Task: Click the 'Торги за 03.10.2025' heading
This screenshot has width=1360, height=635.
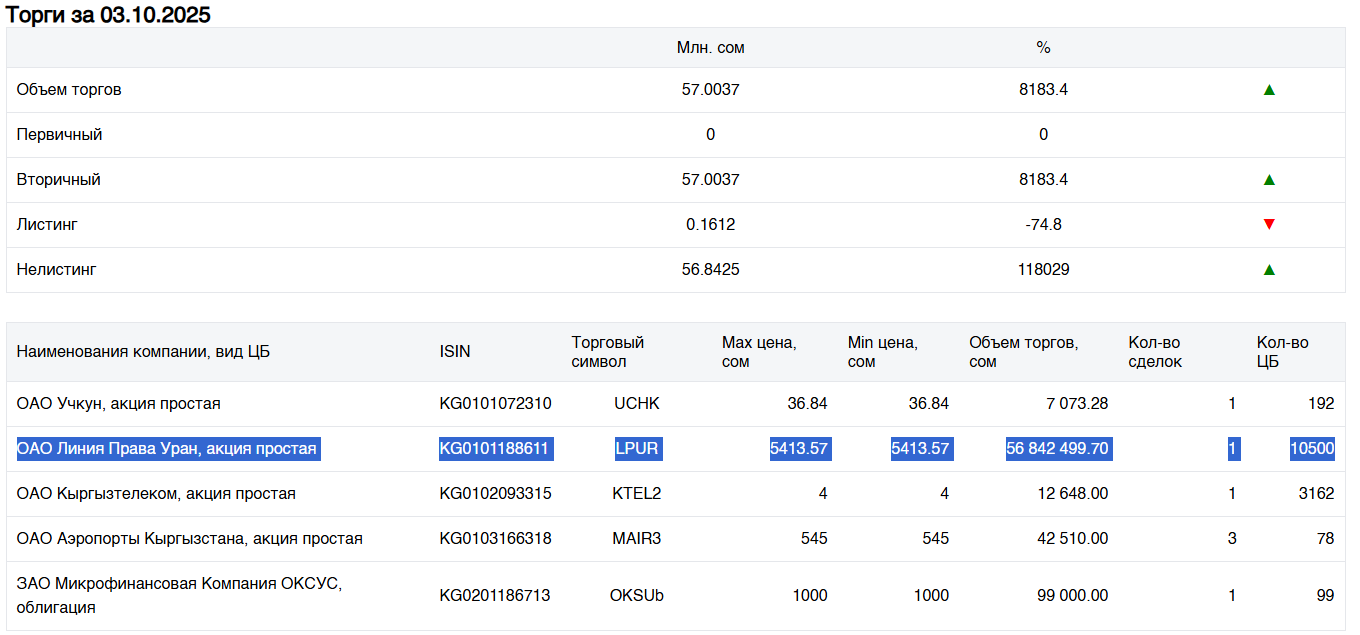Action: point(108,15)
